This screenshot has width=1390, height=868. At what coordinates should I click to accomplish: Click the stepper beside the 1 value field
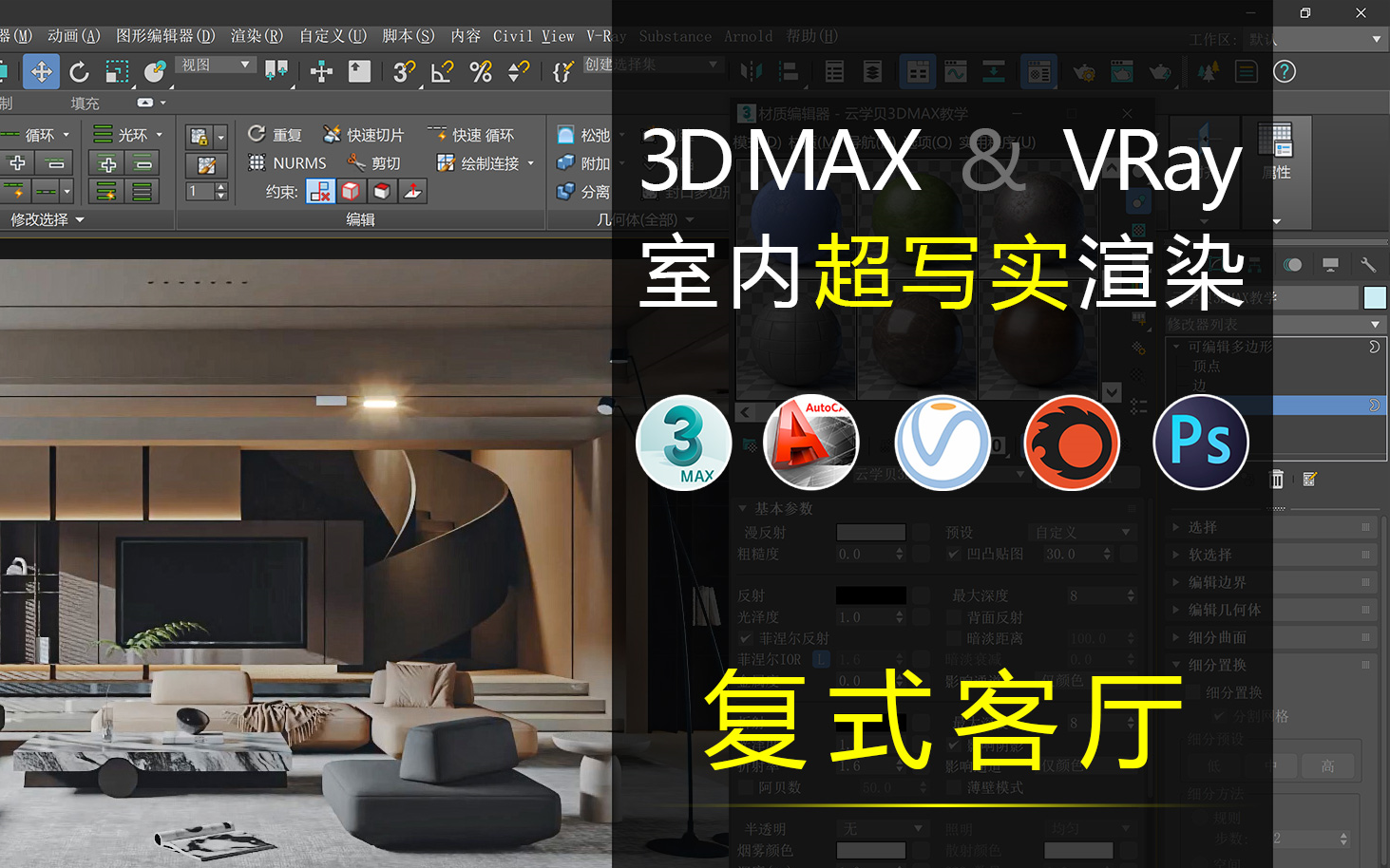[x=221, y=191]
